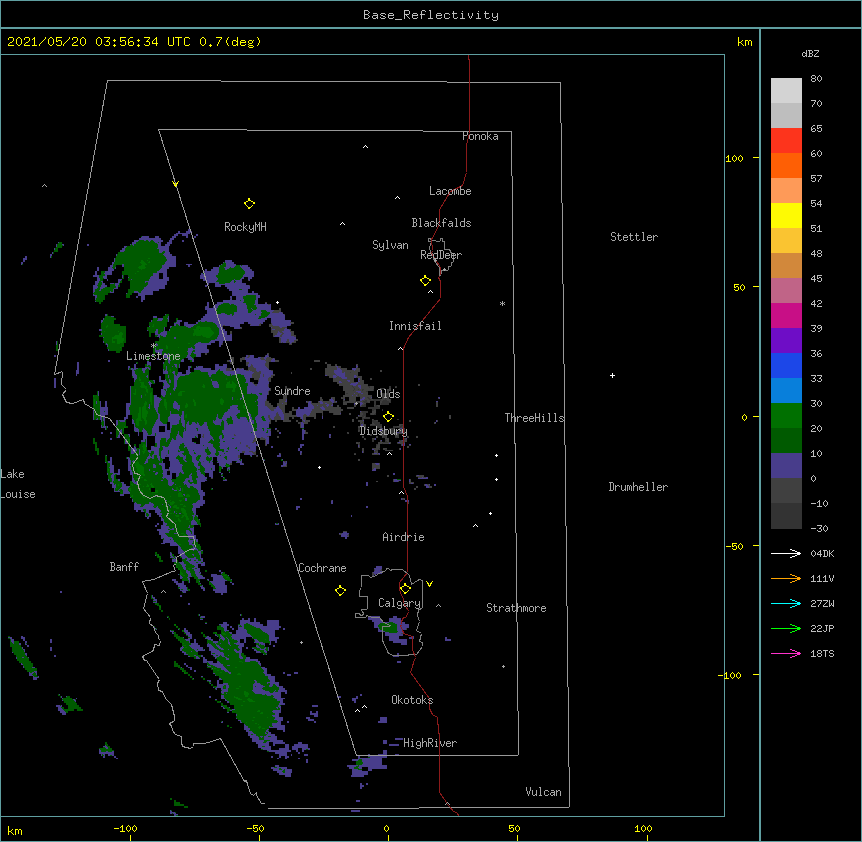This screenshot has height=842, width=862.
Task: Select the magenta 42 dBZ color swatch
Action: pyautogui.click(x=786, y=315)
